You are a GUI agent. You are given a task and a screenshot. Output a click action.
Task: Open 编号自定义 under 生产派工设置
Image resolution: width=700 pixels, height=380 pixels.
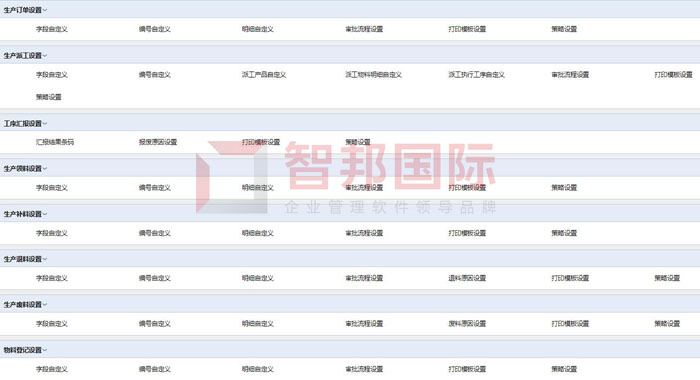click(x=154, y=75)
